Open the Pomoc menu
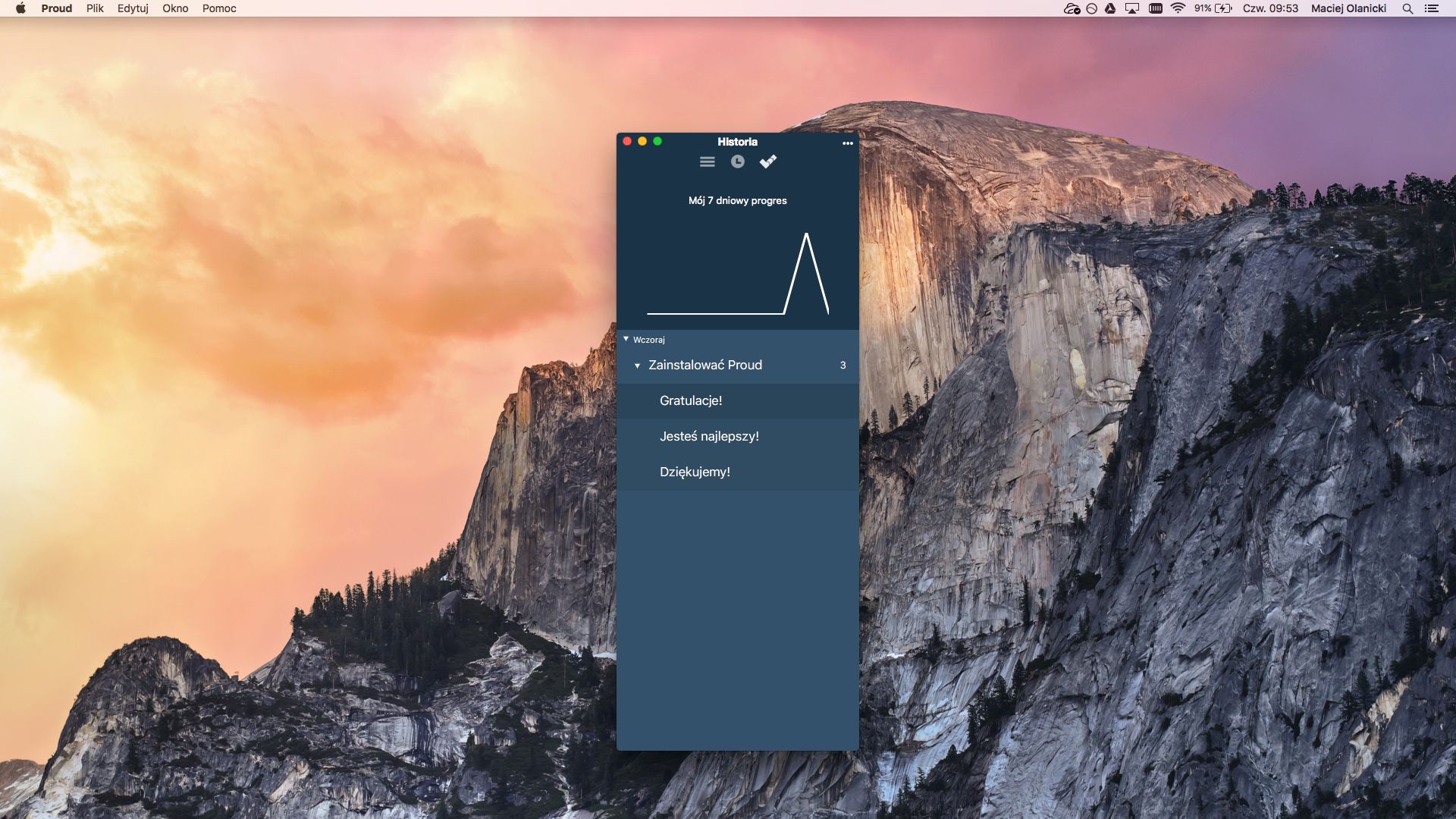The height and width of the screenshot is (819, 1456). [x=219, y=8]
